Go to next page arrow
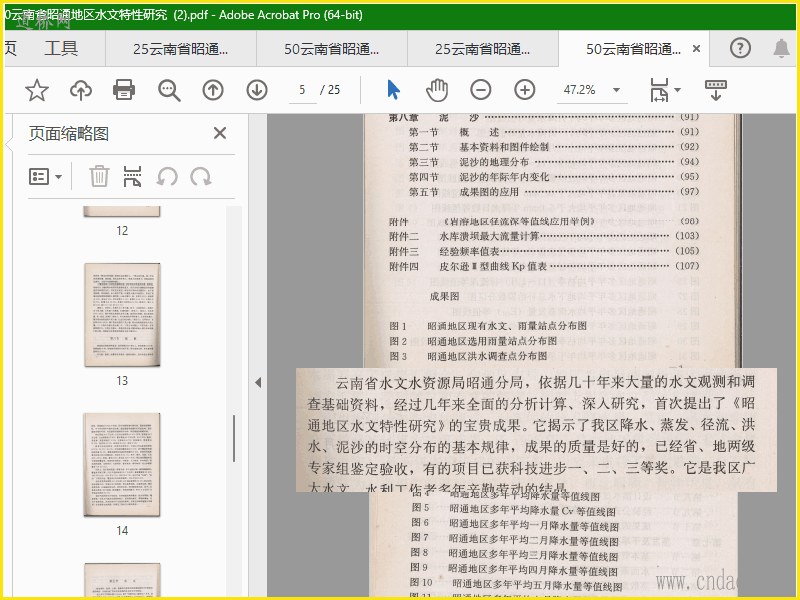The image size is (800, 600). pos(257,90)
